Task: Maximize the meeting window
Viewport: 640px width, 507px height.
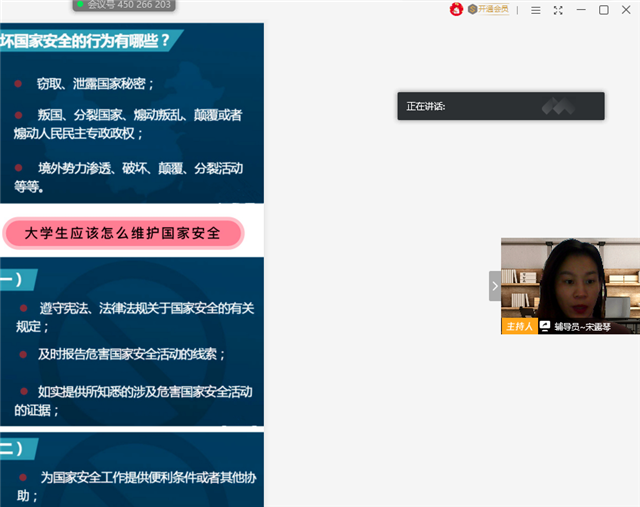Action: [603, 10]
